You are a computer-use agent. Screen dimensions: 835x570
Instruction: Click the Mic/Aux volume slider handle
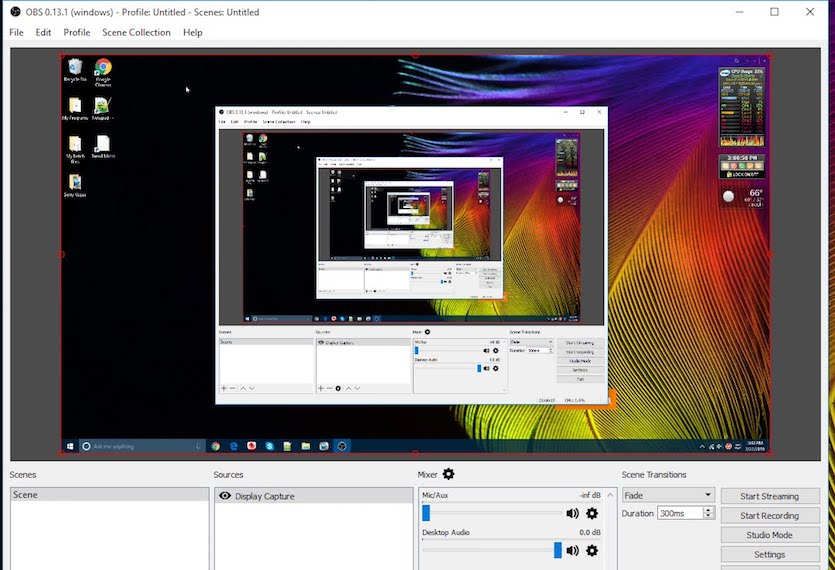426,513
